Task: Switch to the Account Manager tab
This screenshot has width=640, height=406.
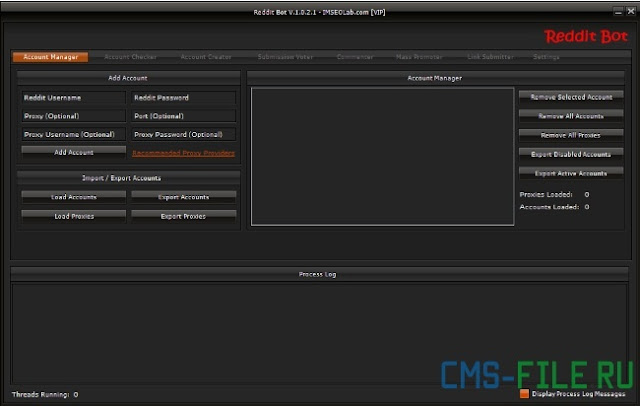Action: click(51, 57)
